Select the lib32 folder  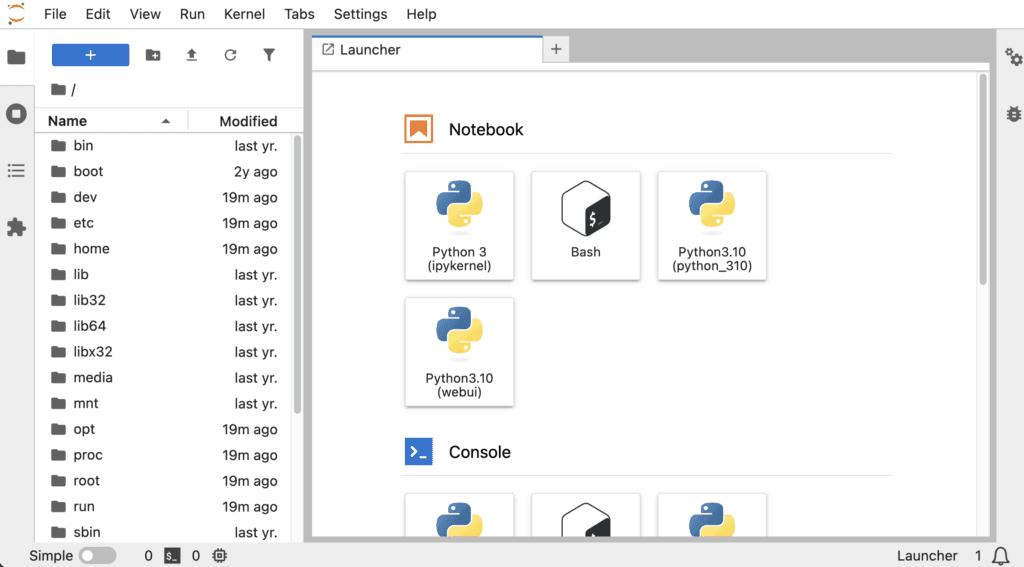coord(163,300)
